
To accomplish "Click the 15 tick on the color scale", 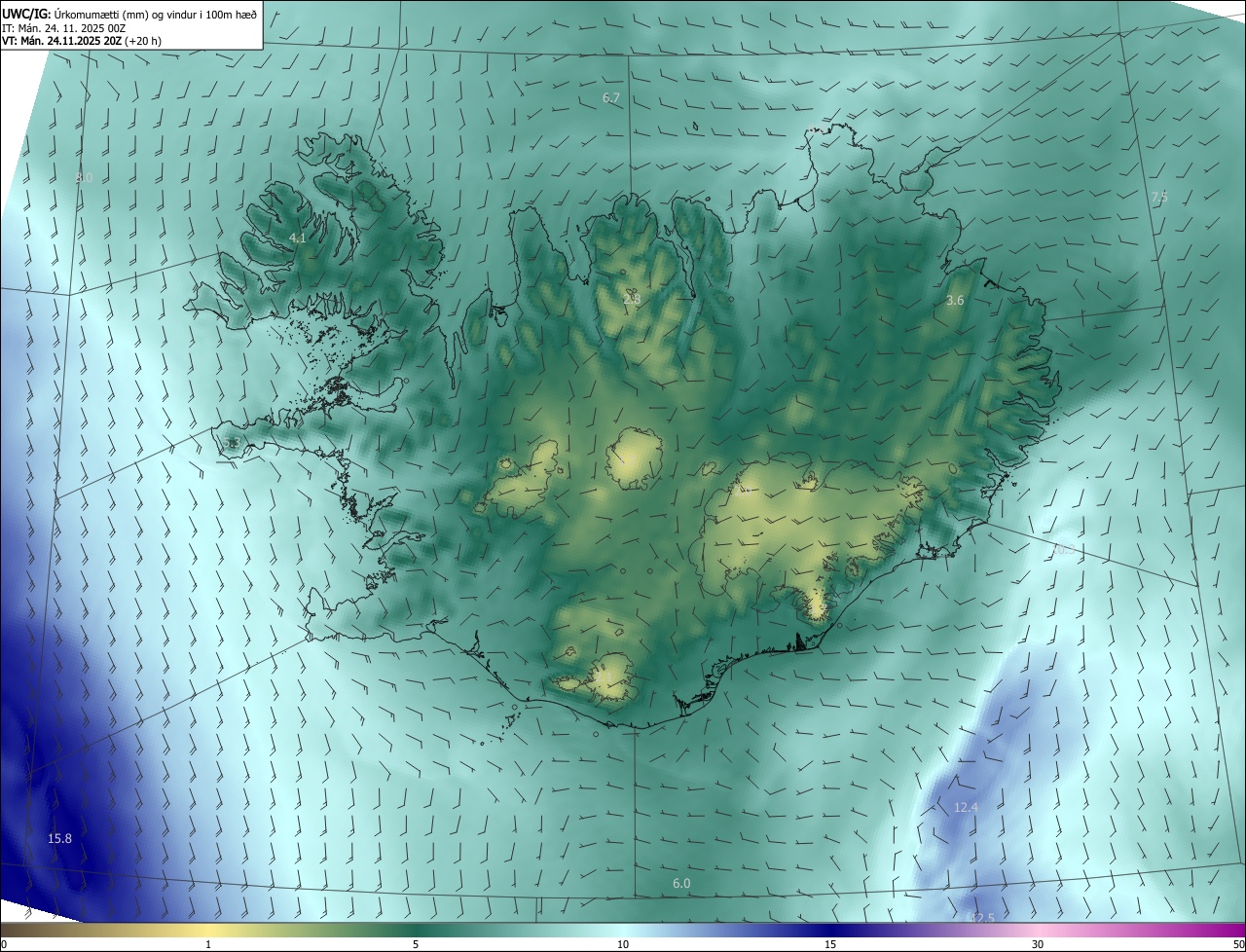I will tap(830, 944).
